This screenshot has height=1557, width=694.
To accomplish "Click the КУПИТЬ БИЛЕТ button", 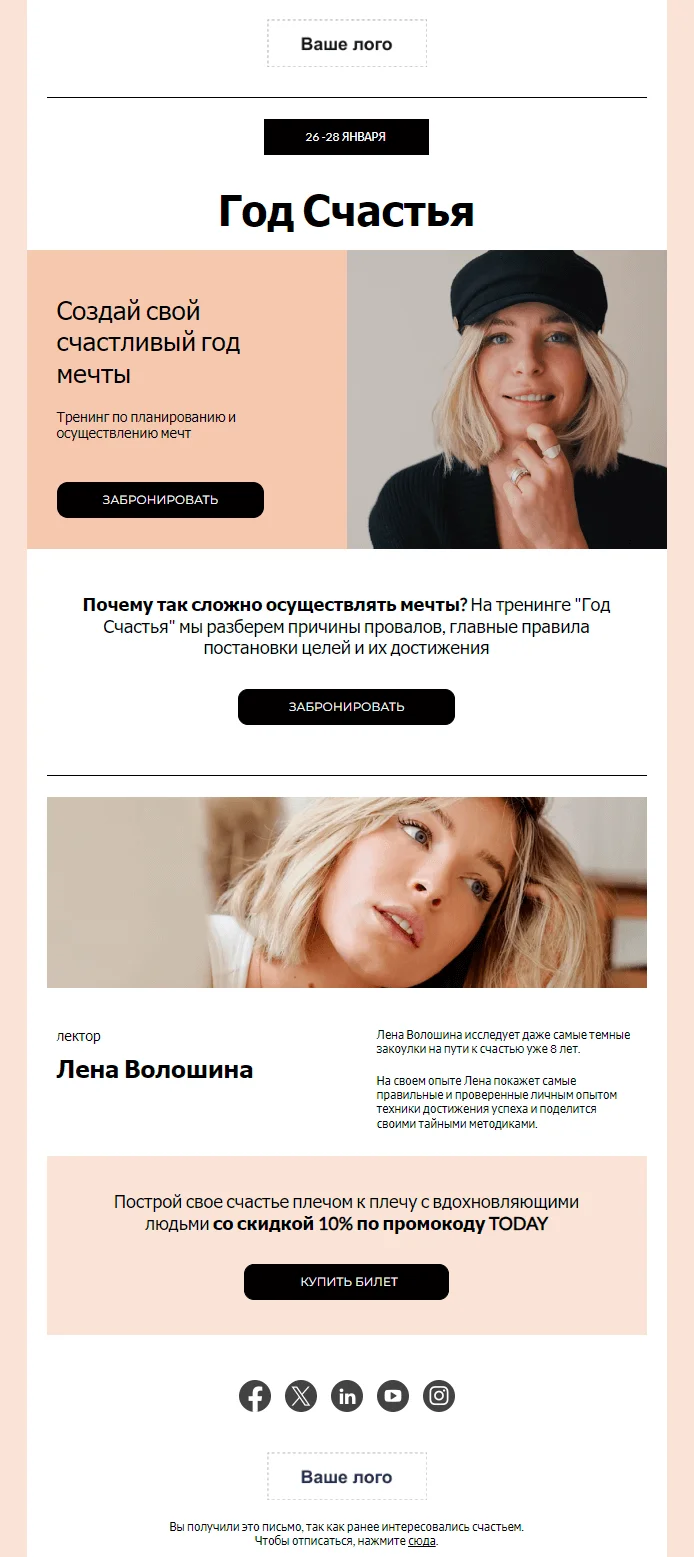I will click(346, 1282).
